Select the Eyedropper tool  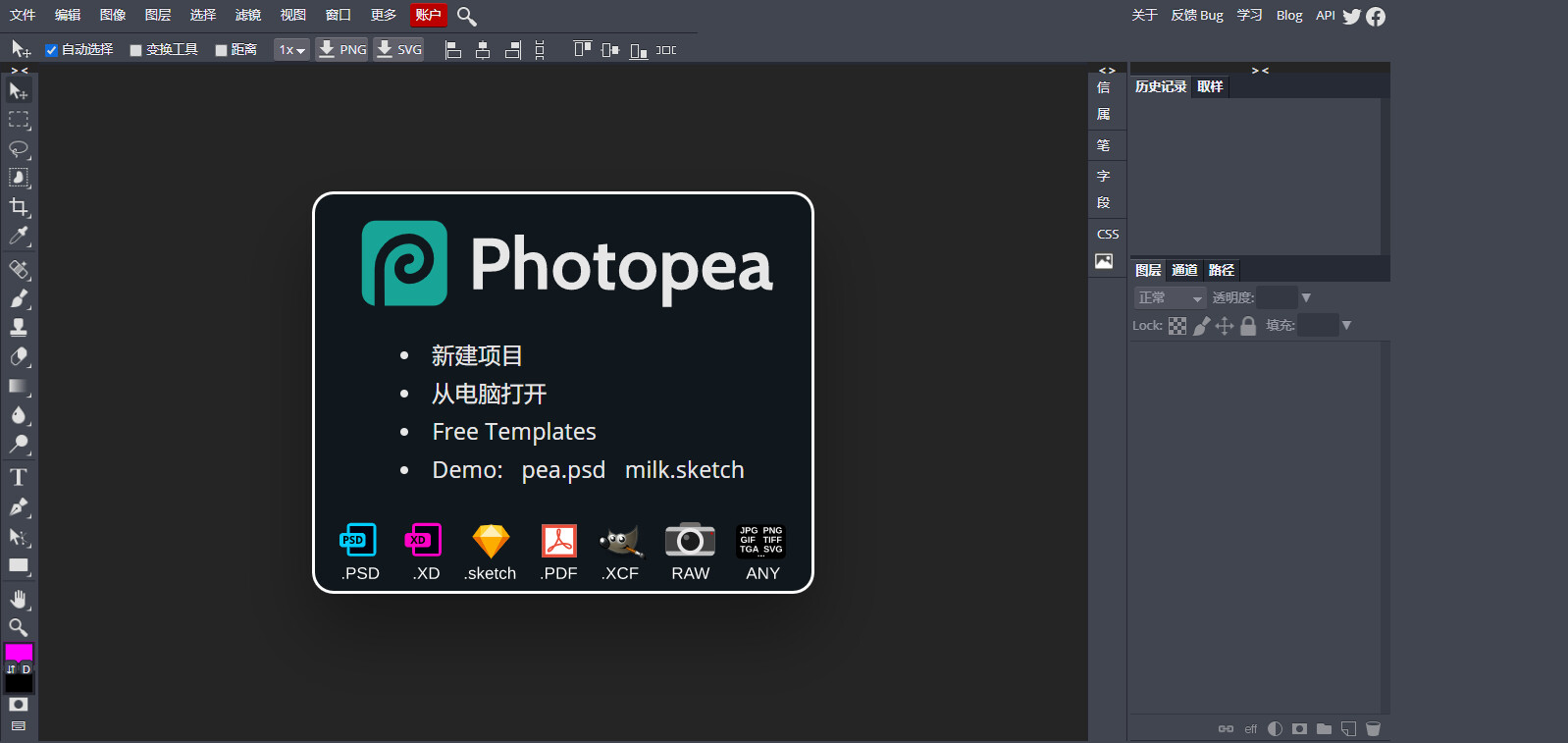pos(19,236)
